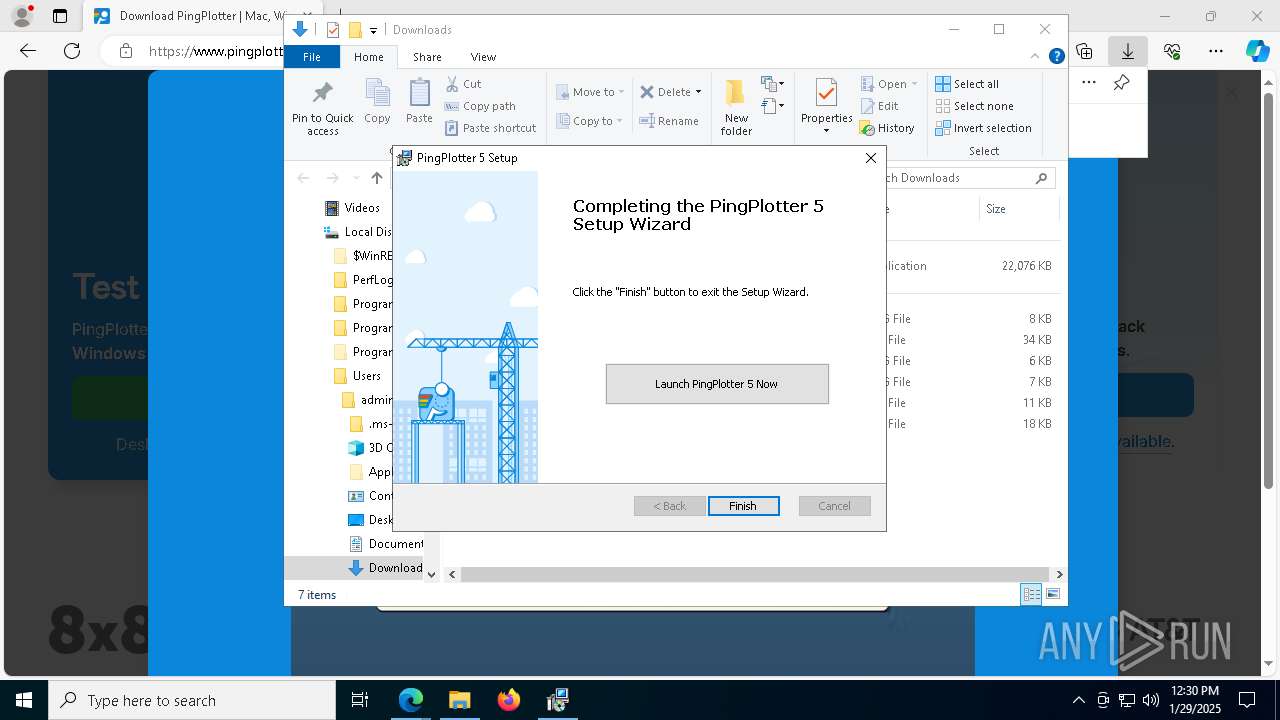This screenshot has height=720, width=1280.
Task: Show hidden tray icons chevron
Action: pos(1078,700)
